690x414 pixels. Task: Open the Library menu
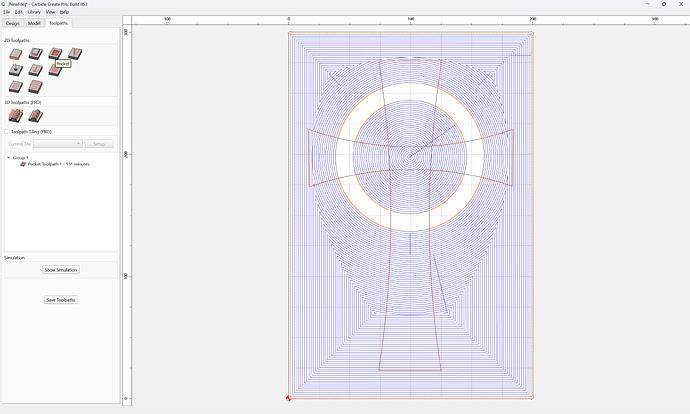coord(34,12)
